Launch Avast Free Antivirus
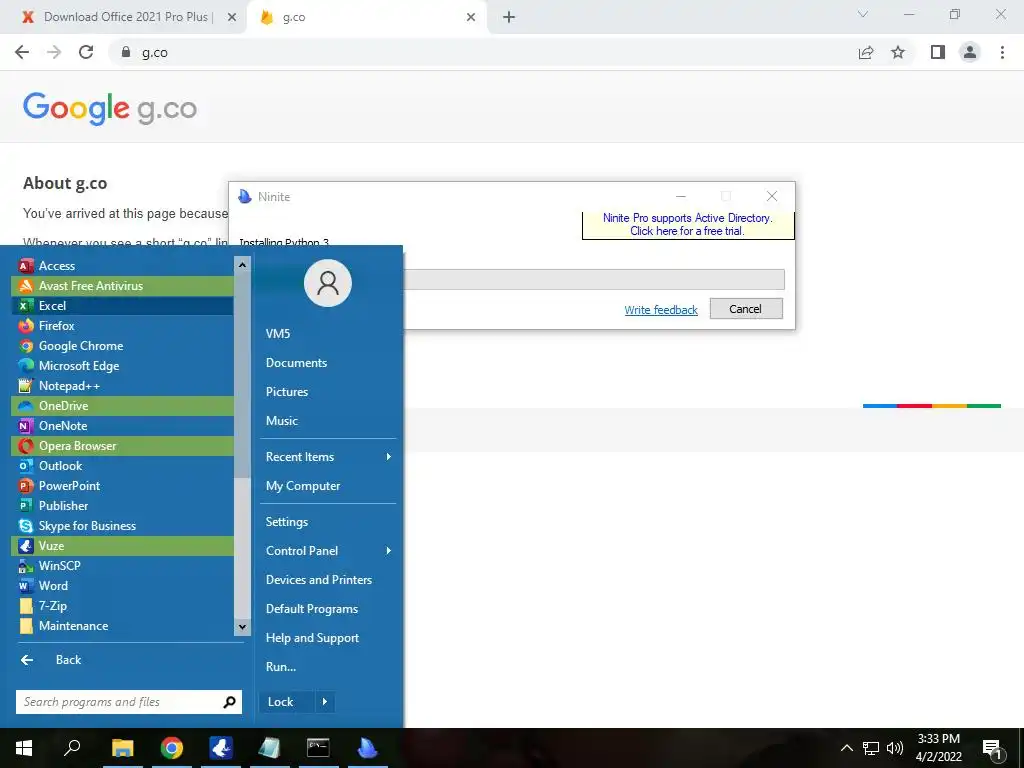This screenshot has height=768, width=1024. pos(122,285)
